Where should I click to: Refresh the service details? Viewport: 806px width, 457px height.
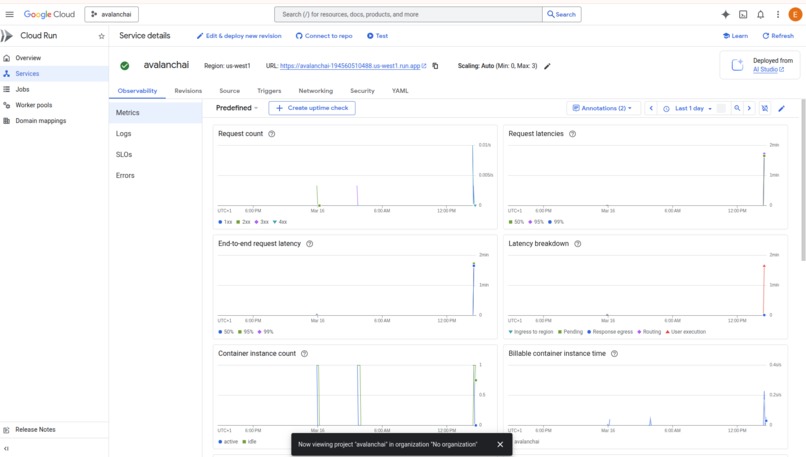tap(778, 36)
